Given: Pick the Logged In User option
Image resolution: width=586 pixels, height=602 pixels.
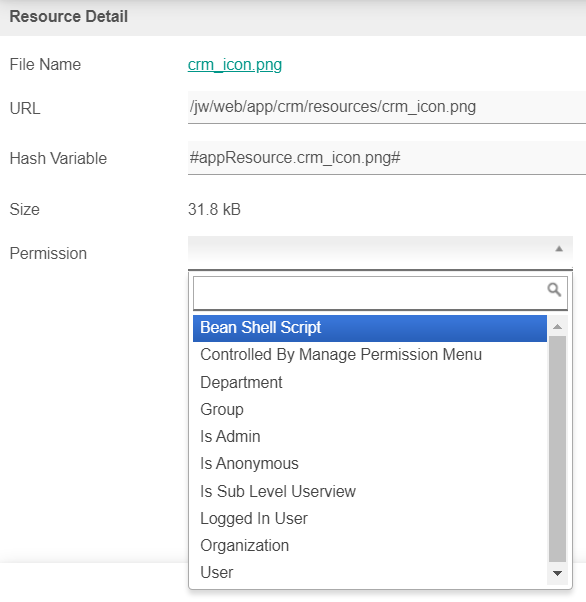Looking at the screenshot, I should coord(370,519).
